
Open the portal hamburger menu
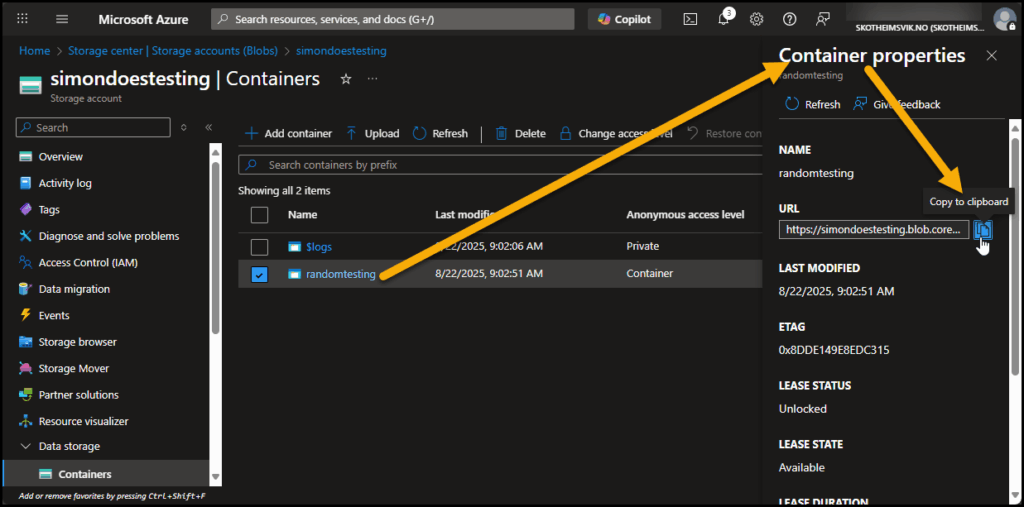coord(62,19)
